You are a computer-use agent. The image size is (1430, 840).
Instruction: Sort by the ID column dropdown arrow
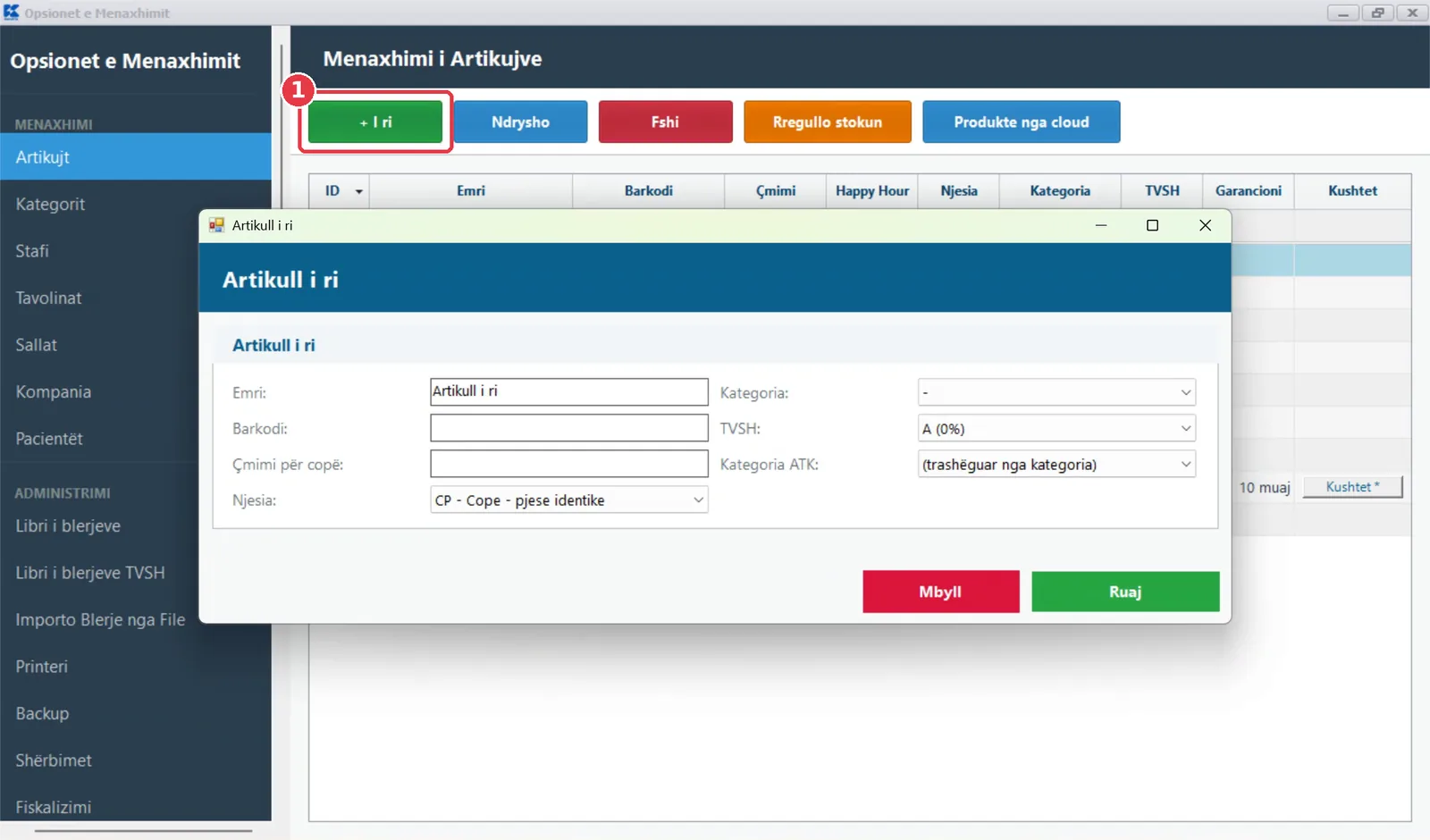coord(359,191)
